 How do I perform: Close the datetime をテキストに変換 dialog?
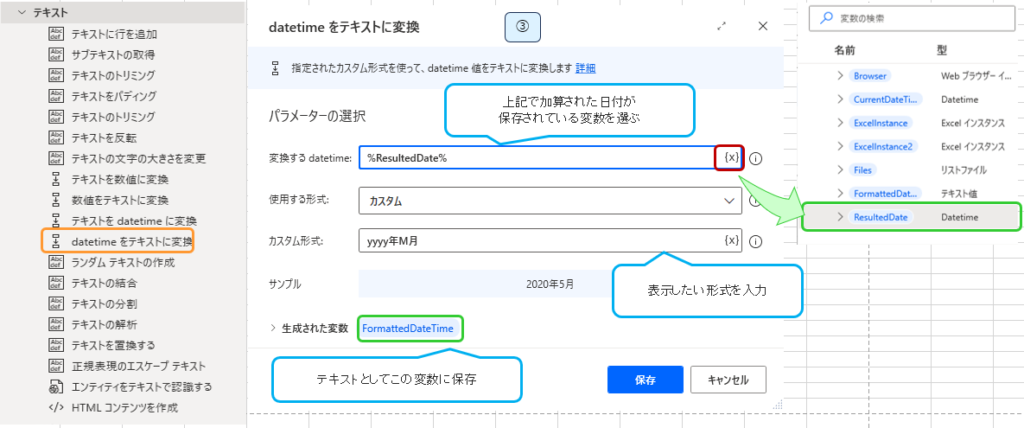click(x=762, y=26)
